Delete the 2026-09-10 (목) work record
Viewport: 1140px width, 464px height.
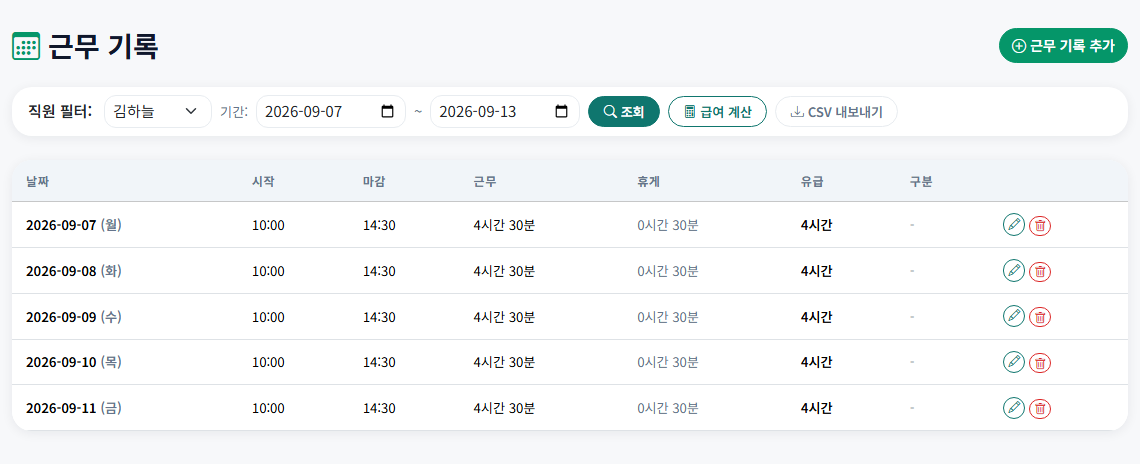pyautogui.click(x=1040, y=363)
